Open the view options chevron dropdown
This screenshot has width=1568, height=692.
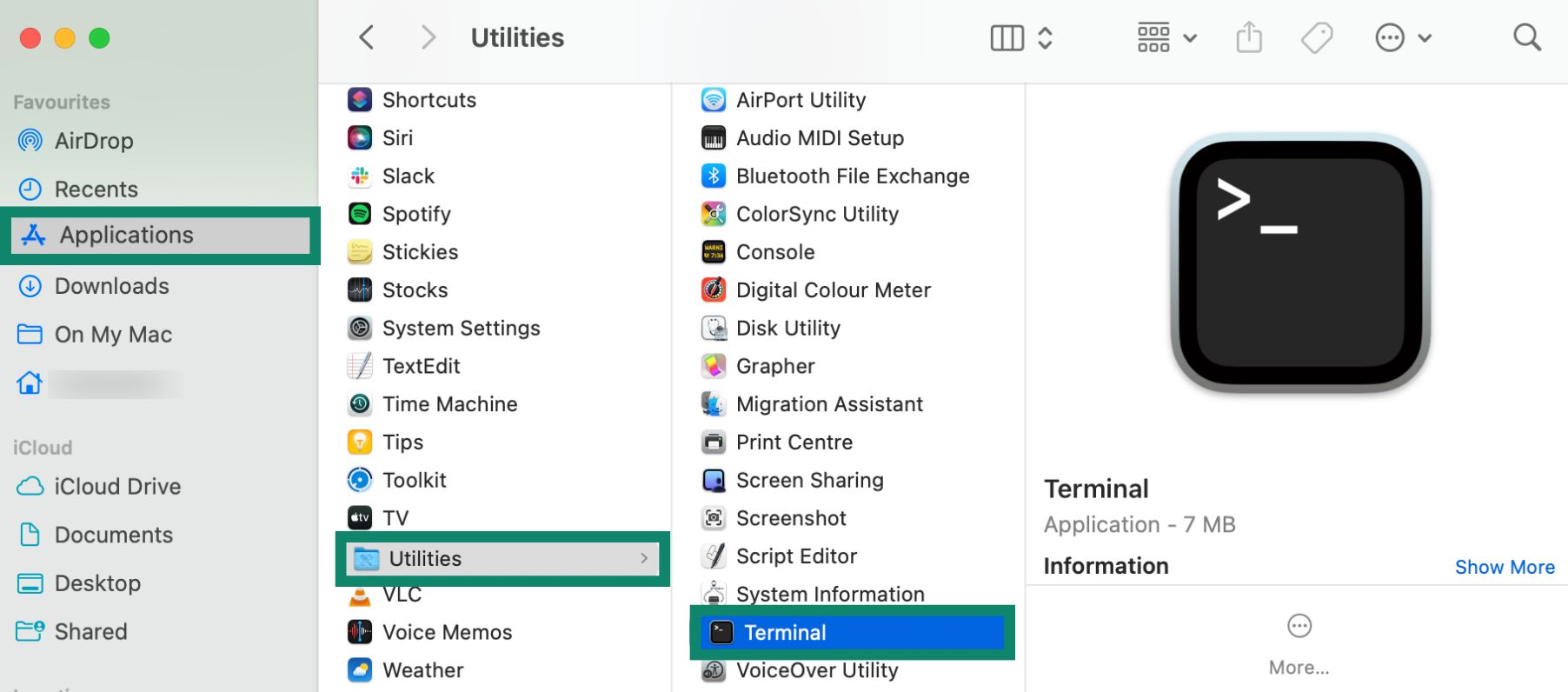coord(1044,37)
